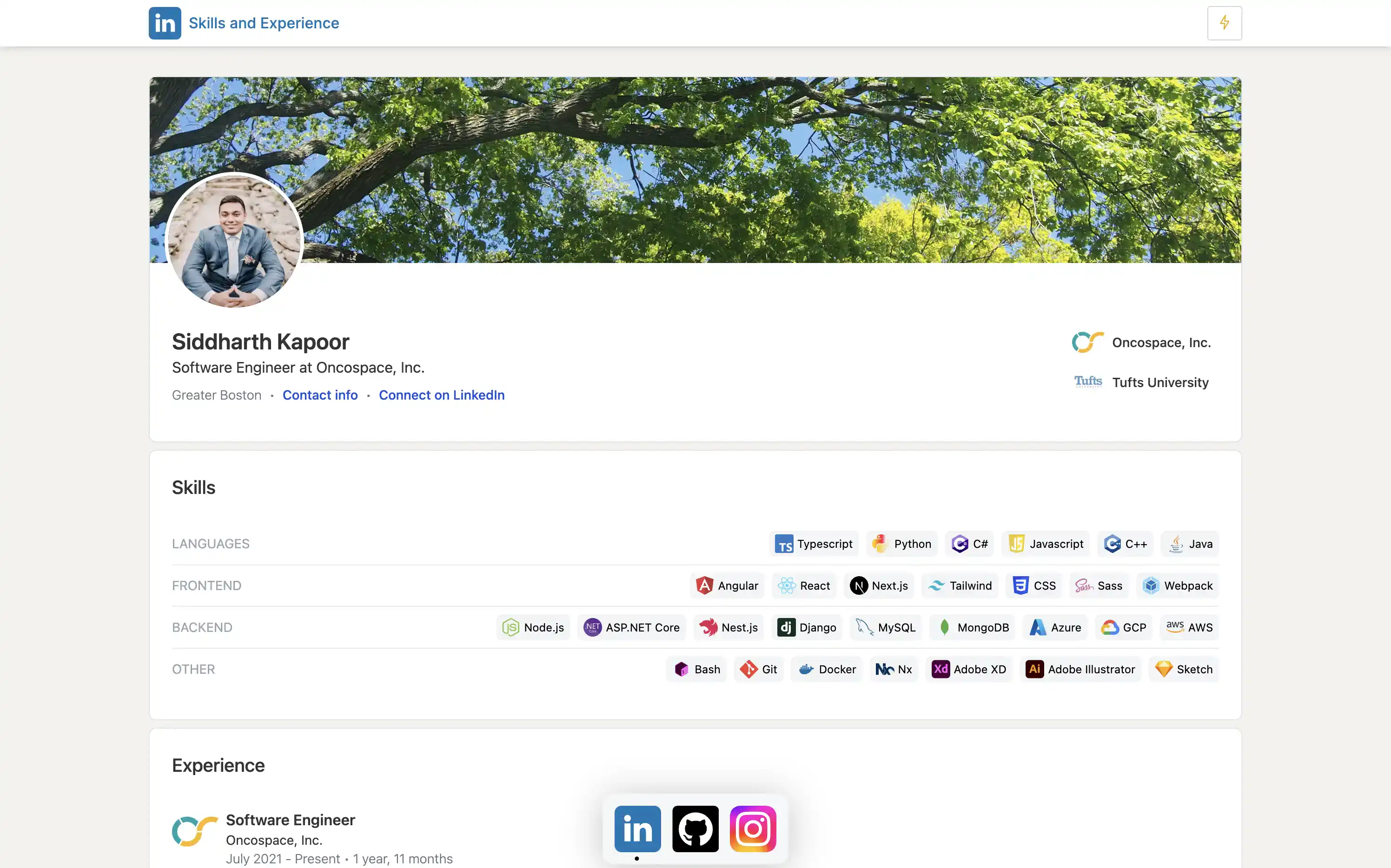Click the Docker skill badge

pyautogui.click(x=827, y=670)
